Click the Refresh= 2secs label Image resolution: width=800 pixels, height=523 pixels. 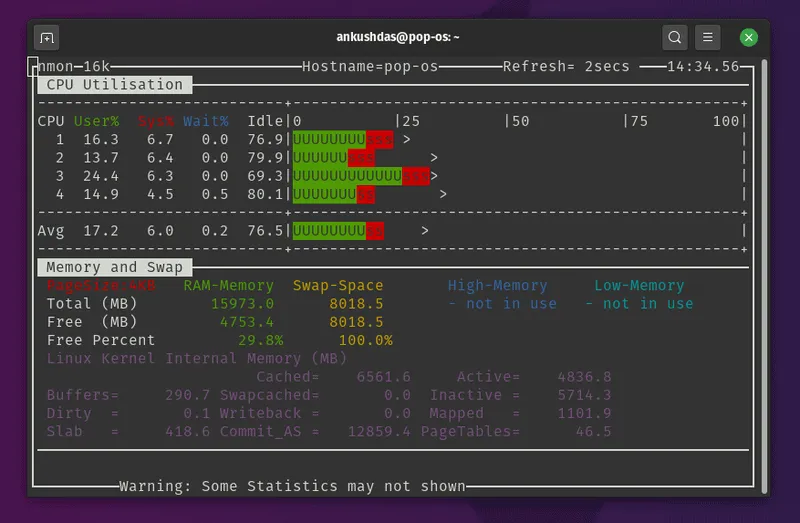pos(566,67)
